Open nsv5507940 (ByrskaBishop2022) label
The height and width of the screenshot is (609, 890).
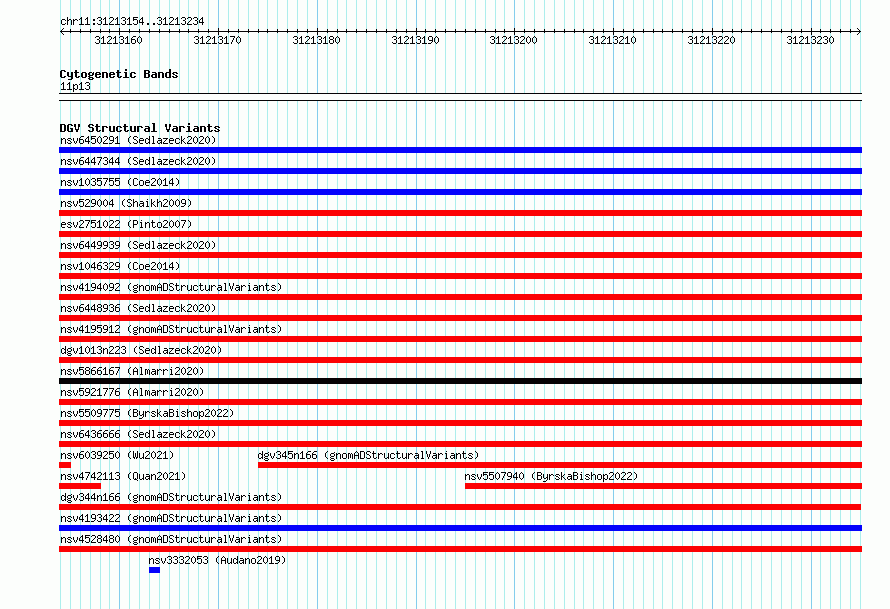551,476
